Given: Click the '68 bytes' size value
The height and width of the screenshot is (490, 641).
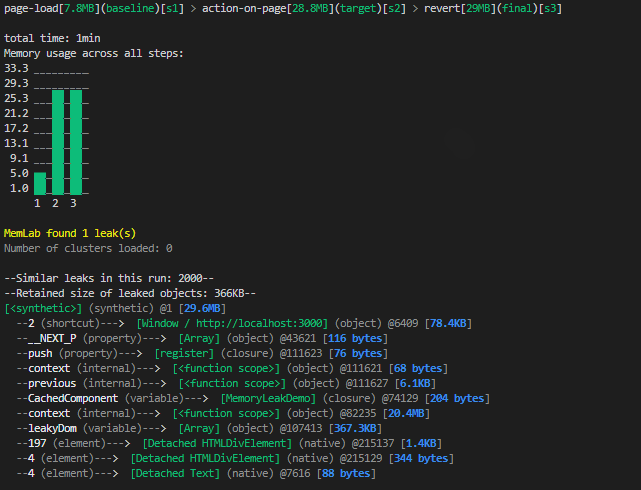Looking at the screenshot, I should tap(418, 369).
